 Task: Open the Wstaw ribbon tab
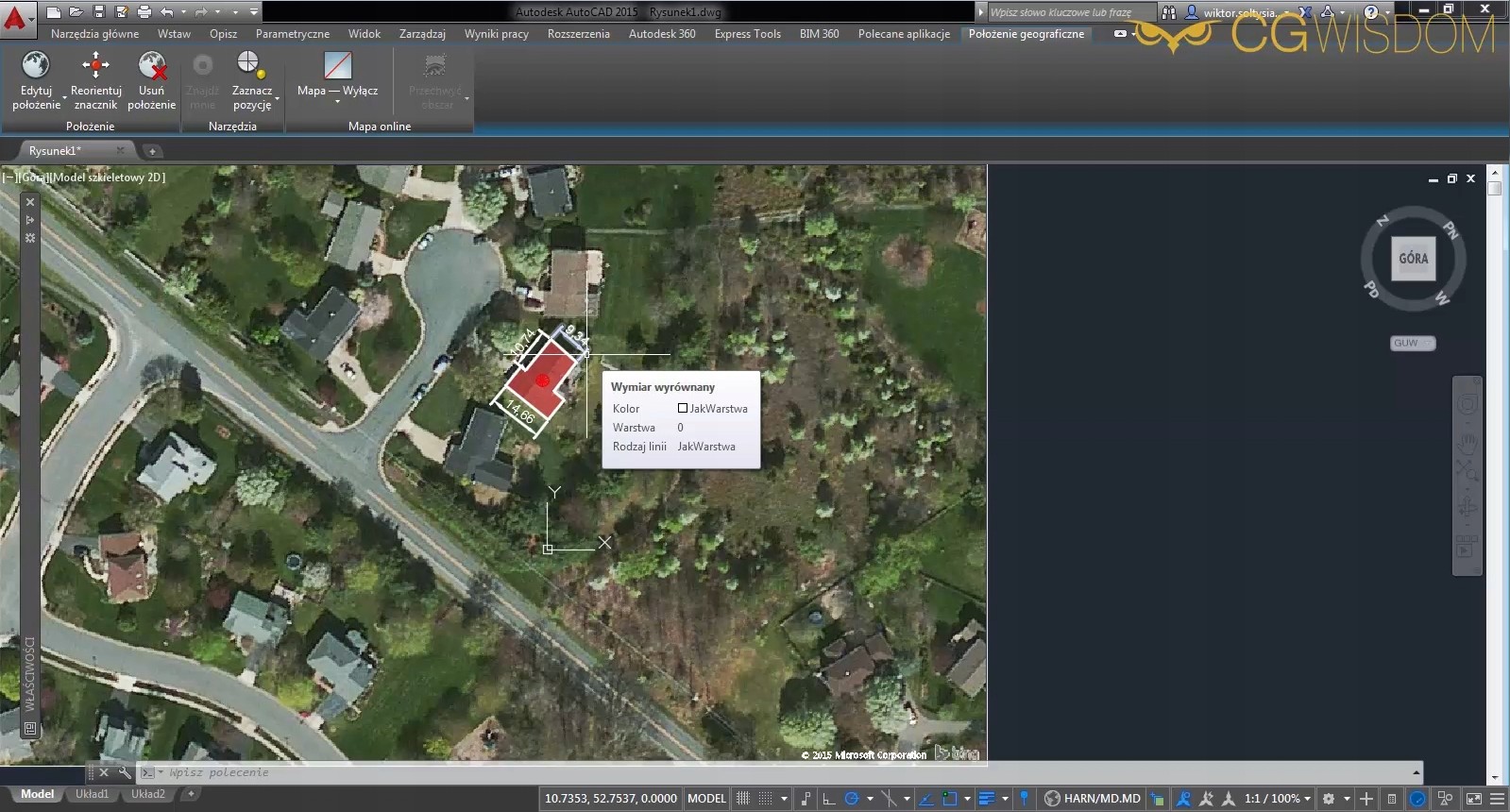point(174,34)
